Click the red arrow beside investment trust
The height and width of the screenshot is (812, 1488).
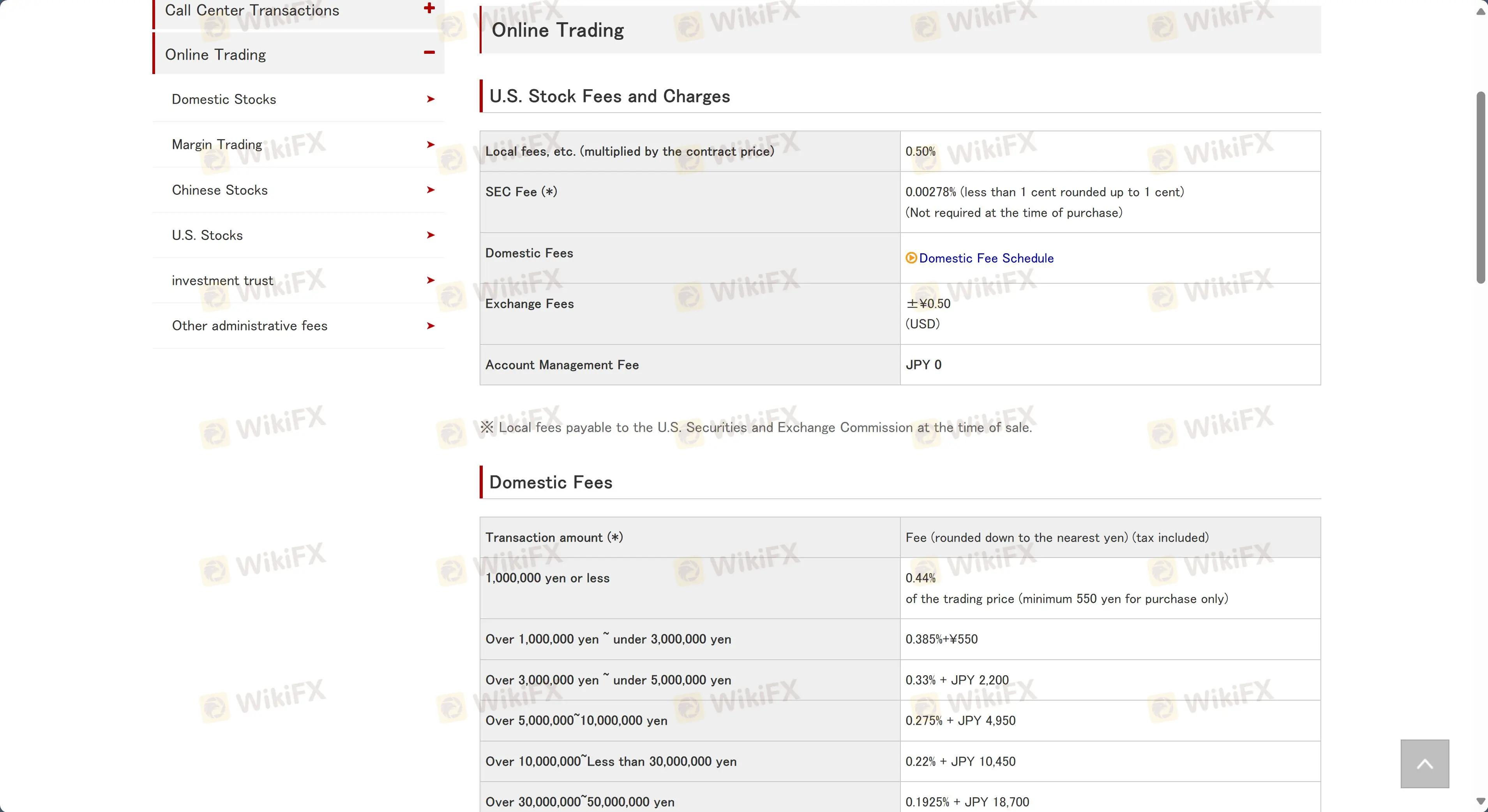(x=430, y=280)
